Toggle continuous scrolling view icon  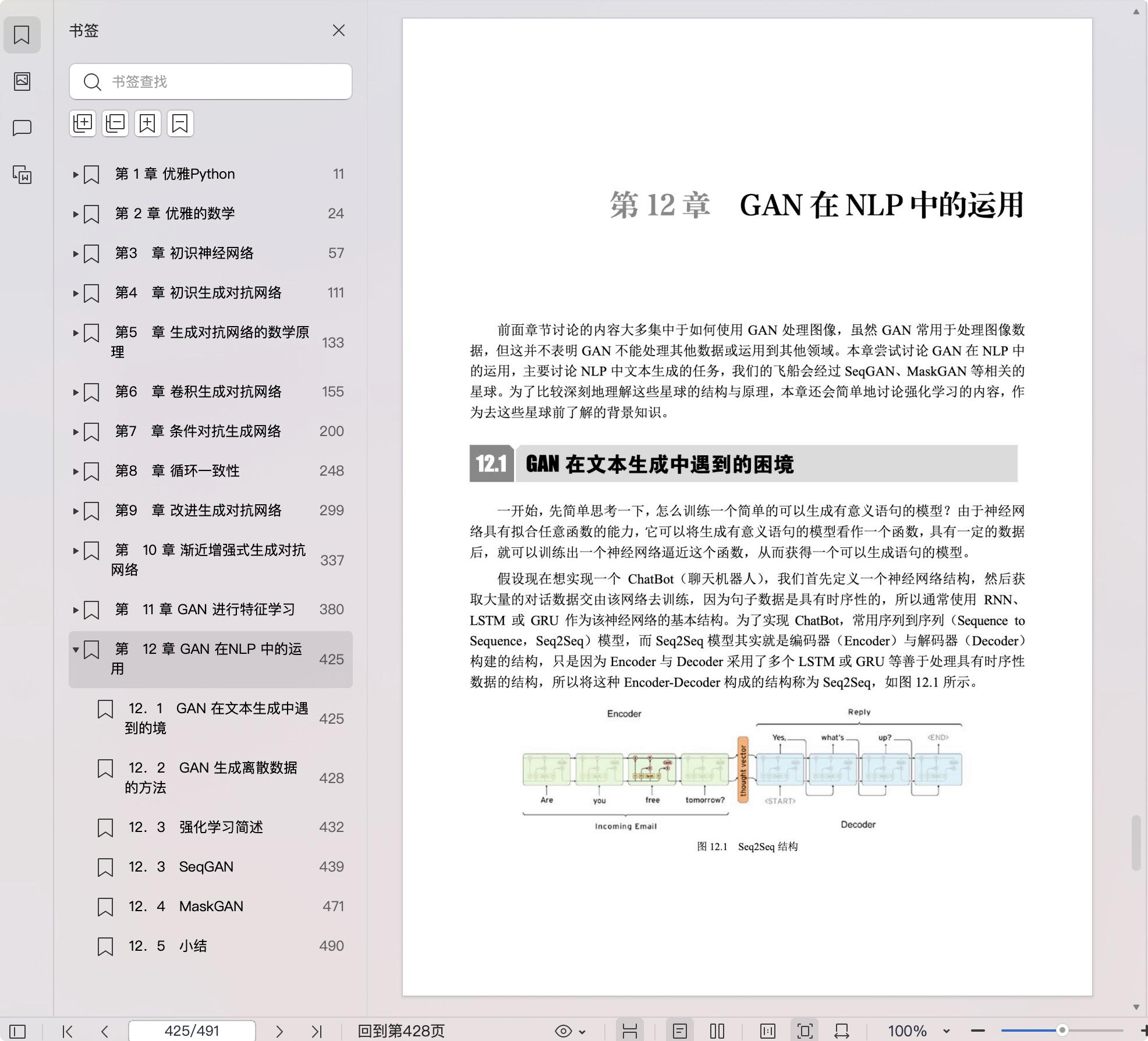pyautogui.click(x=630, y=1031)
